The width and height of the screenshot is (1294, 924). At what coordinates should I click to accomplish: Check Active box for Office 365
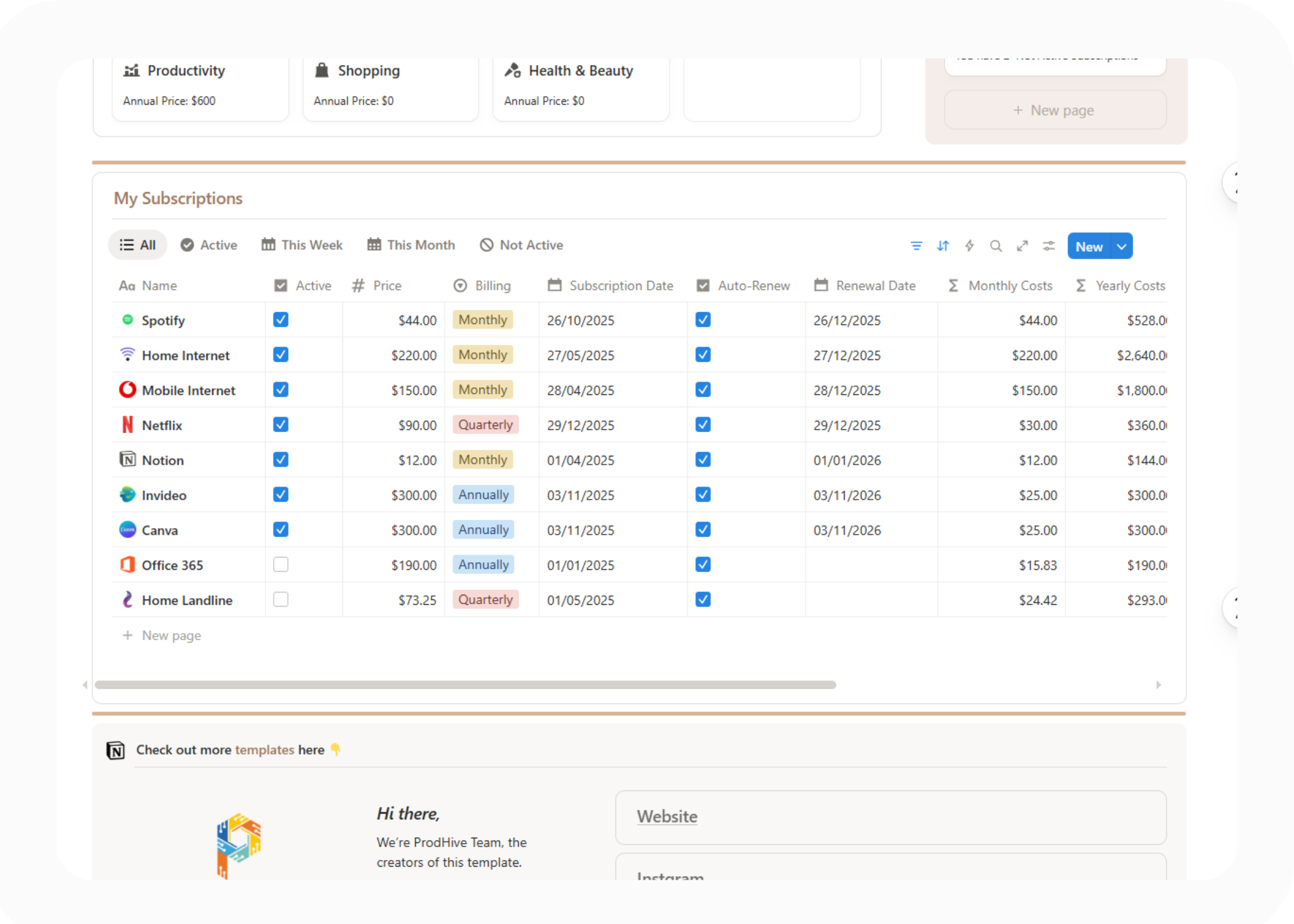click(x=281, y=565)
